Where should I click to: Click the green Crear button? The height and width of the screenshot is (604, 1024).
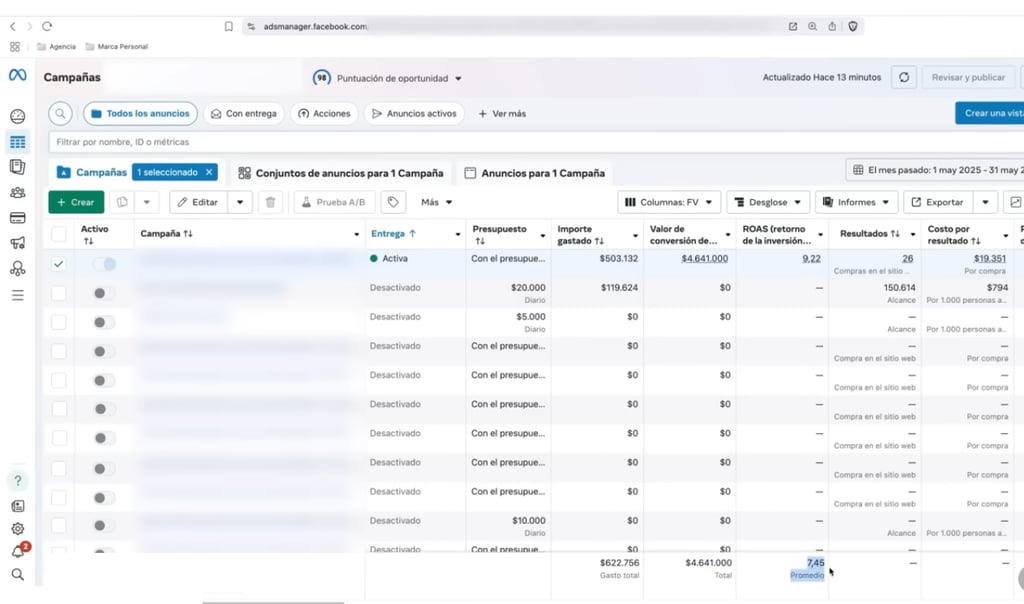point(76,202)
